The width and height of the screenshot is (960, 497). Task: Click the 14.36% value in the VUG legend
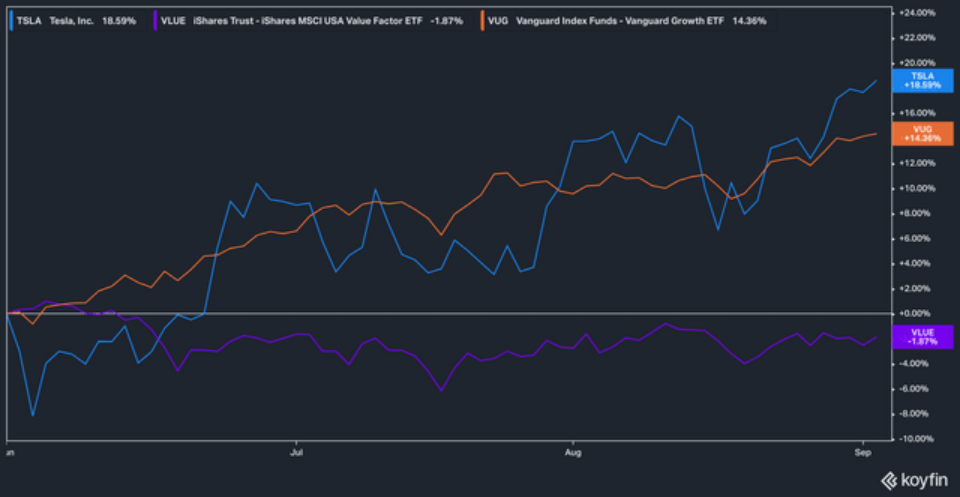[749, 20]
